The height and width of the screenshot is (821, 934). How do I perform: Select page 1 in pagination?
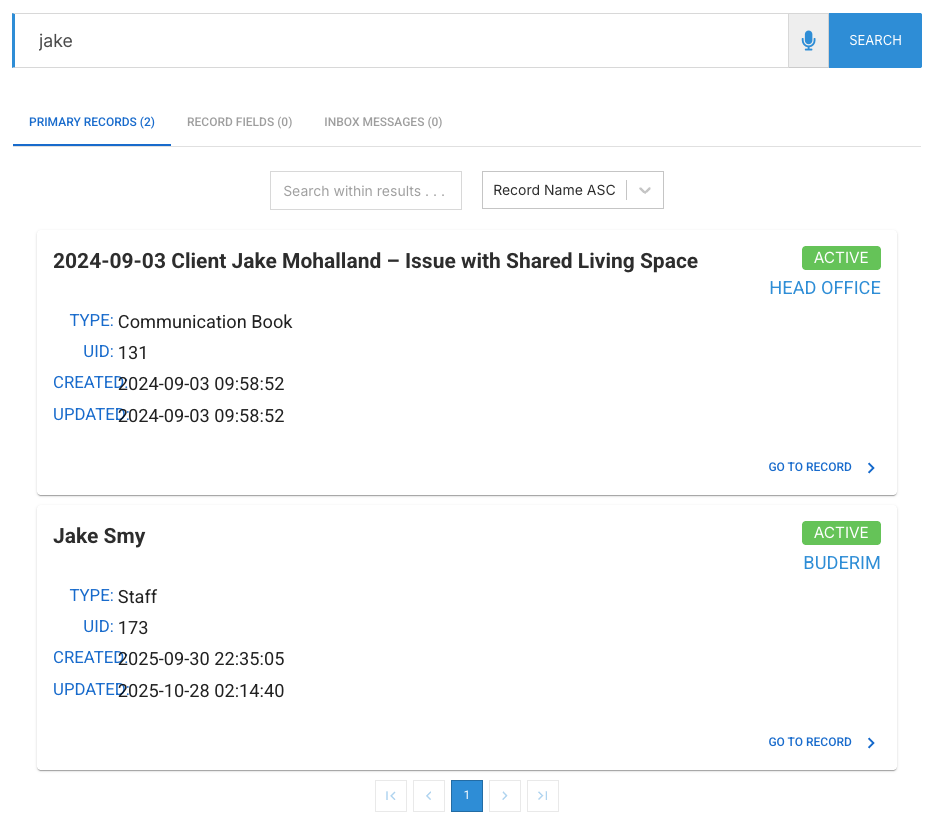click(467, 796)
